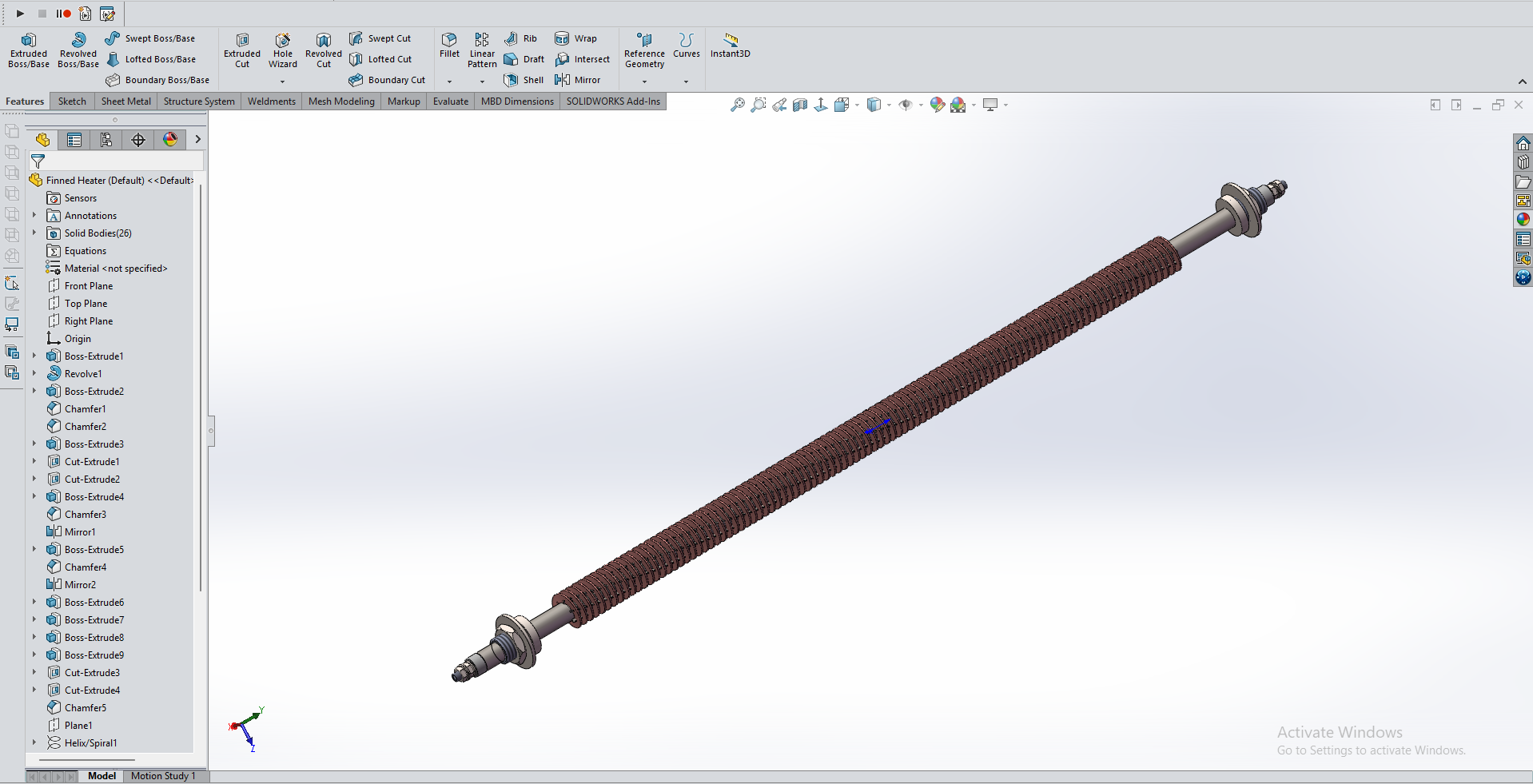Expand the Helix/Spiral1 feature
The image size is (1533, 784).
34,743
